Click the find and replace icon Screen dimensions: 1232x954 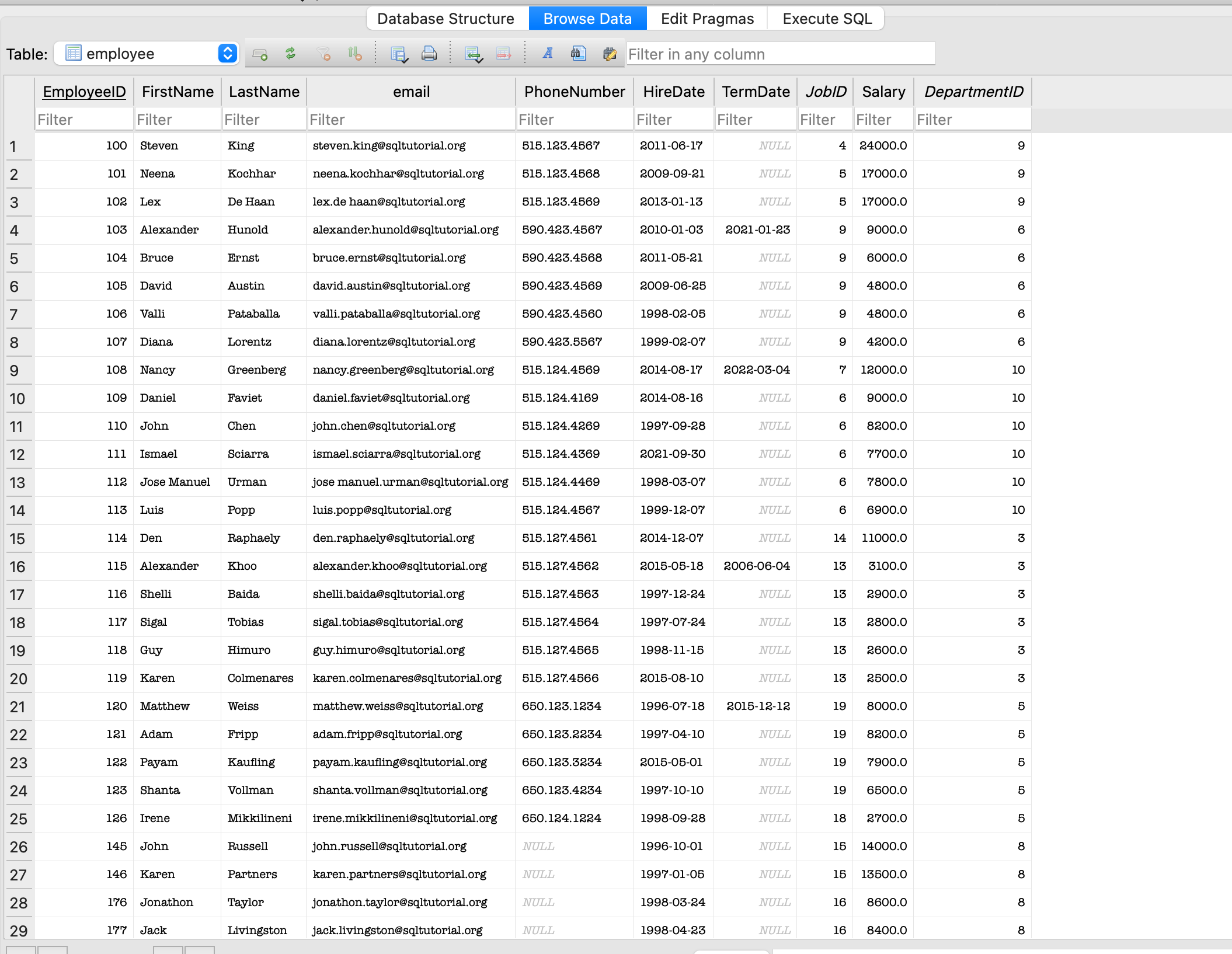pyautogui.click(x=610, y=54)
